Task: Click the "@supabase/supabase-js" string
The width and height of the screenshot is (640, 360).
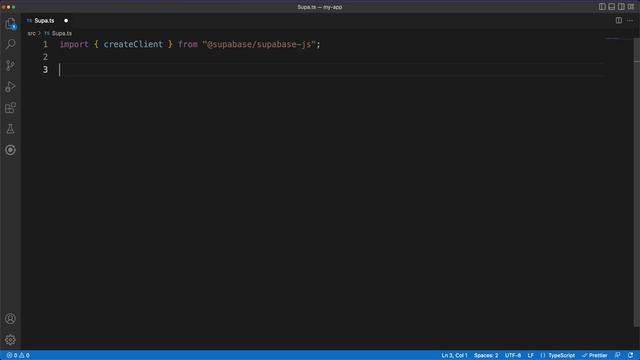Action: pos(259,44)
